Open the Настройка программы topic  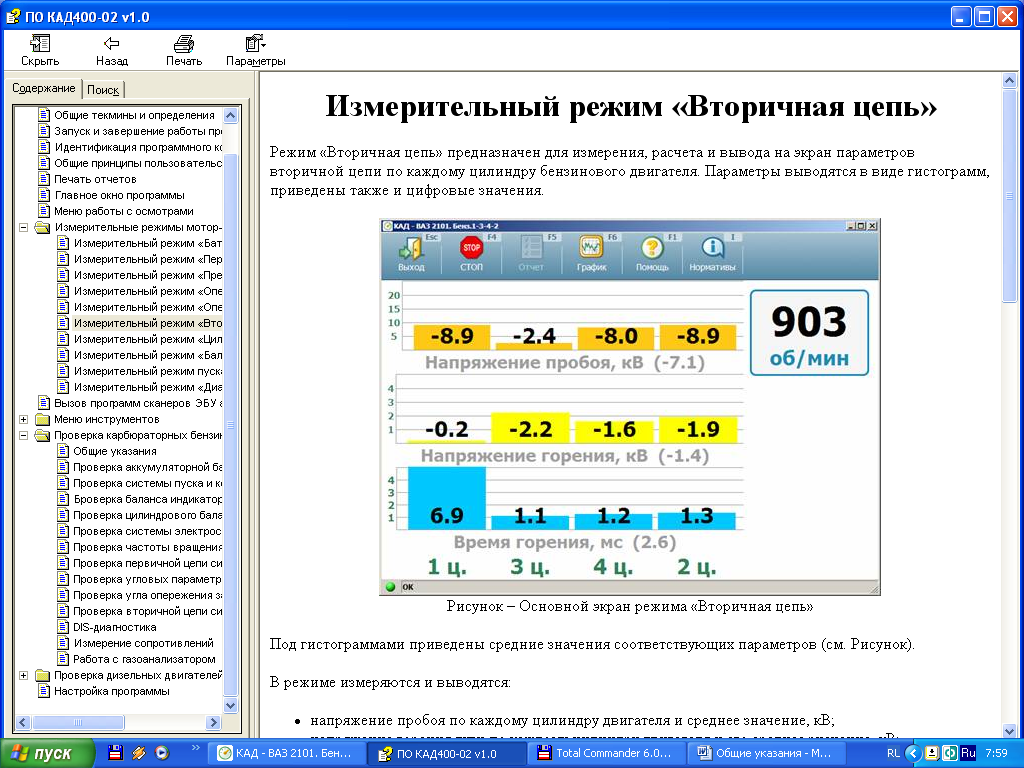(112, 691)
